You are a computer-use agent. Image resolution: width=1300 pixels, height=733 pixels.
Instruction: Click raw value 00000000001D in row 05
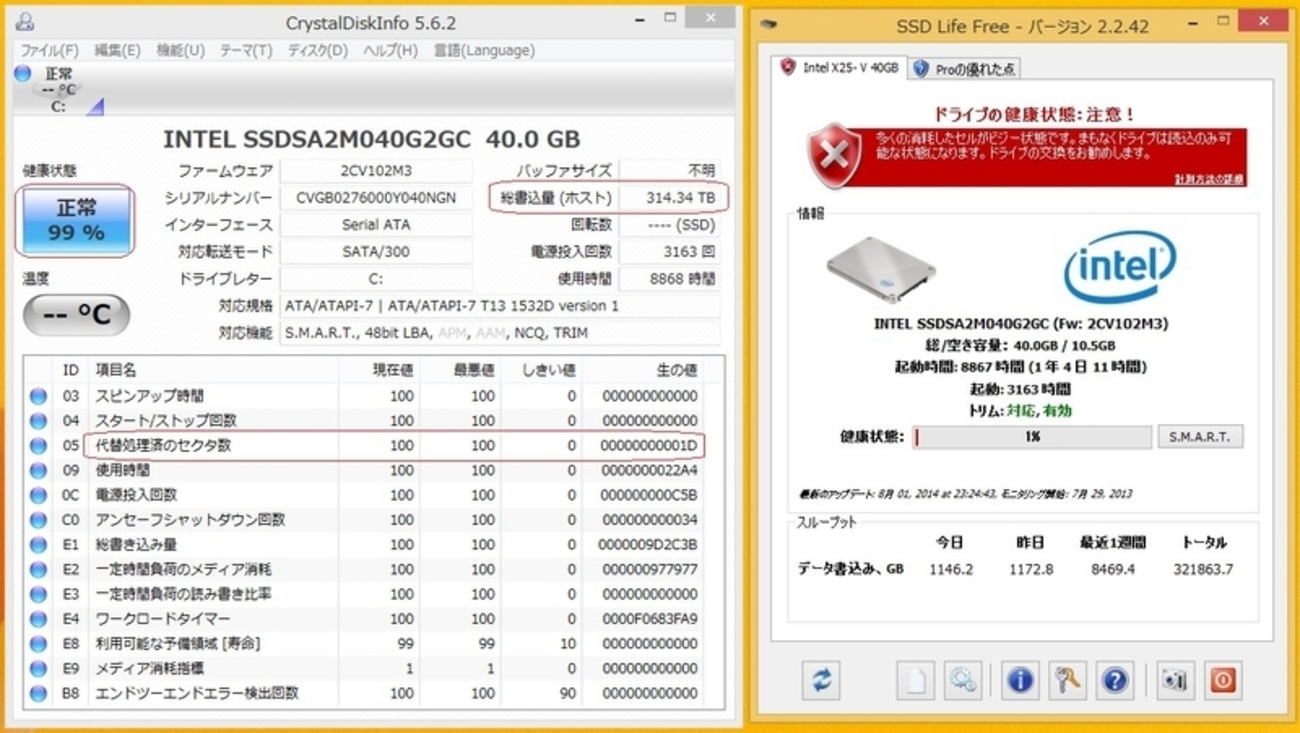click(x=650, y=446)
